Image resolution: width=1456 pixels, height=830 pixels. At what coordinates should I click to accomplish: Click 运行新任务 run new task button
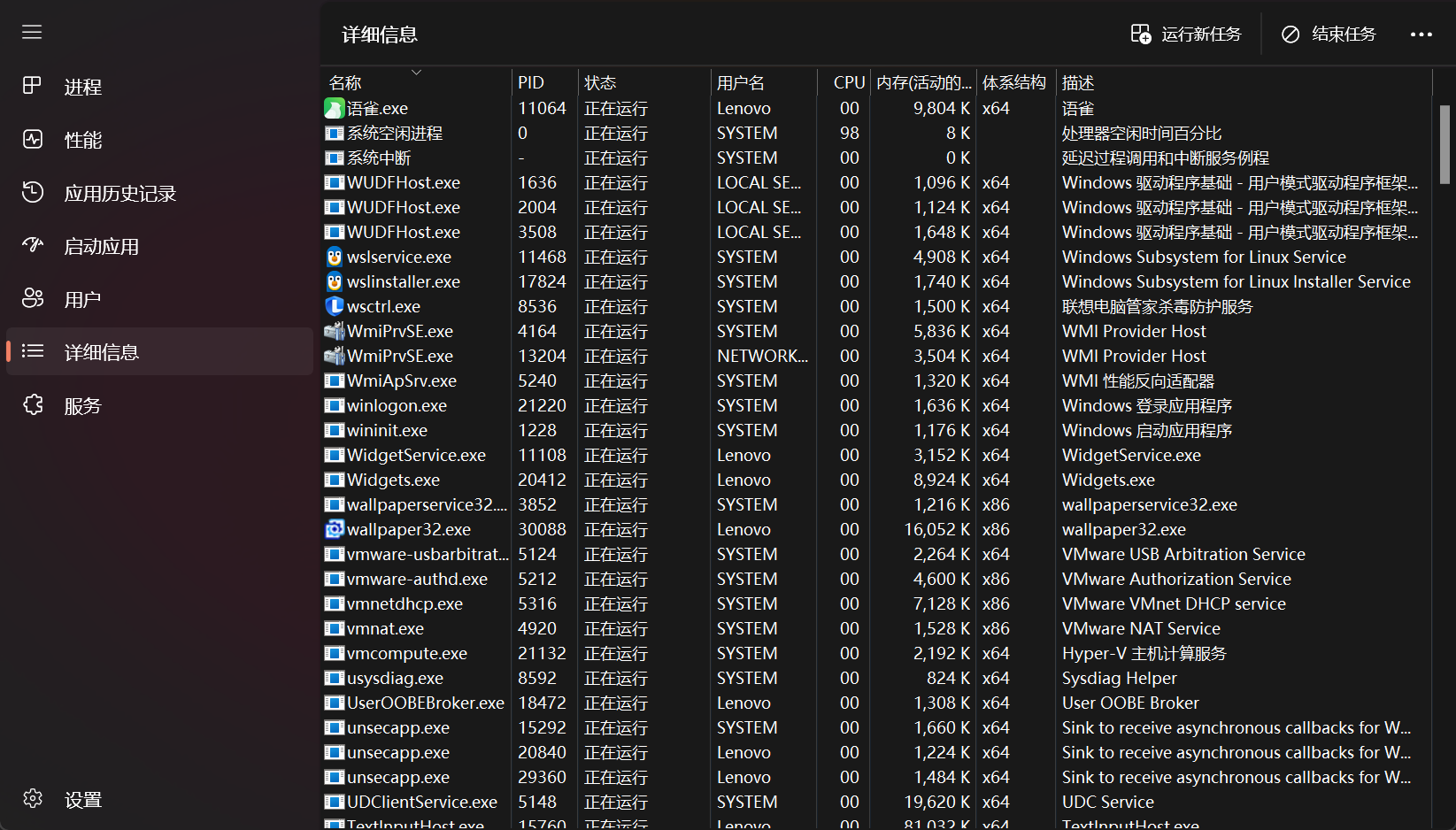1186,35
